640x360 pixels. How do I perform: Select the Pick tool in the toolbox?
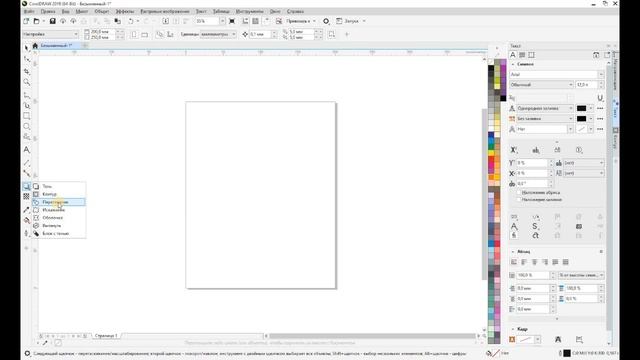tap(27, 48)
